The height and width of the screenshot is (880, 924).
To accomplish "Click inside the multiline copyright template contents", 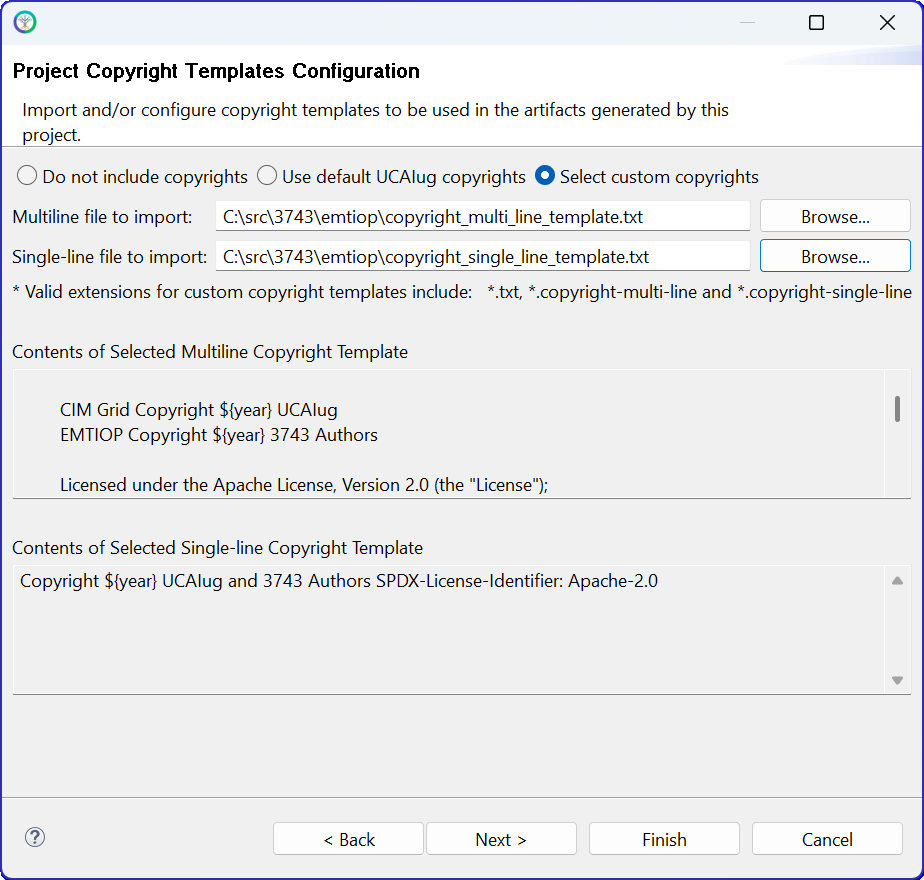I will tap(448, 434).
